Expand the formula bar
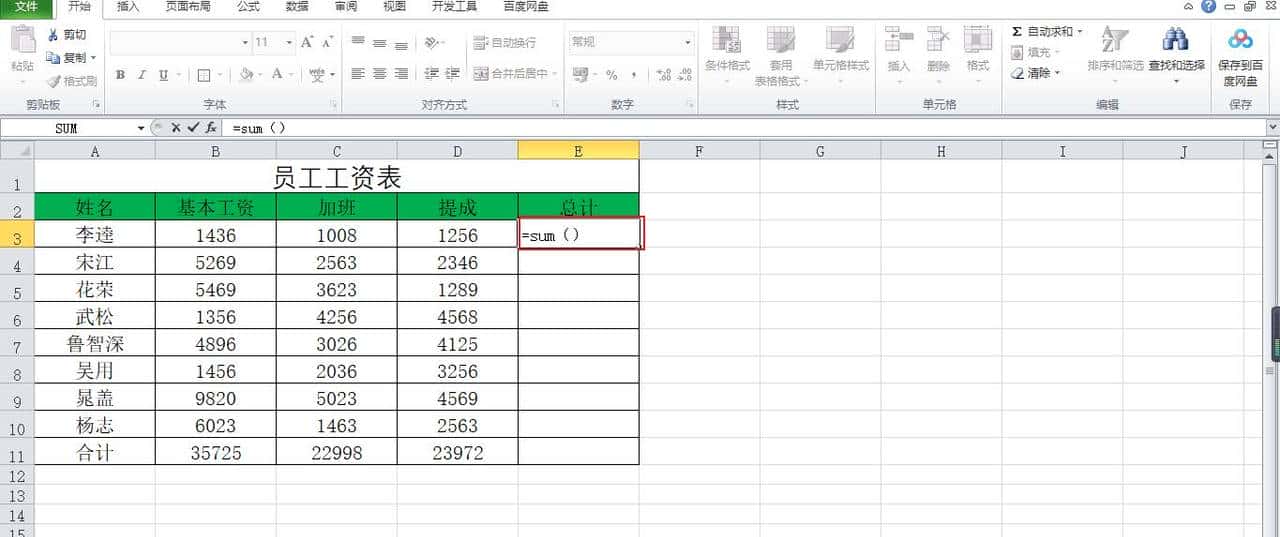Viewport: 1280px width, 537px height. tap(1272, 128)
